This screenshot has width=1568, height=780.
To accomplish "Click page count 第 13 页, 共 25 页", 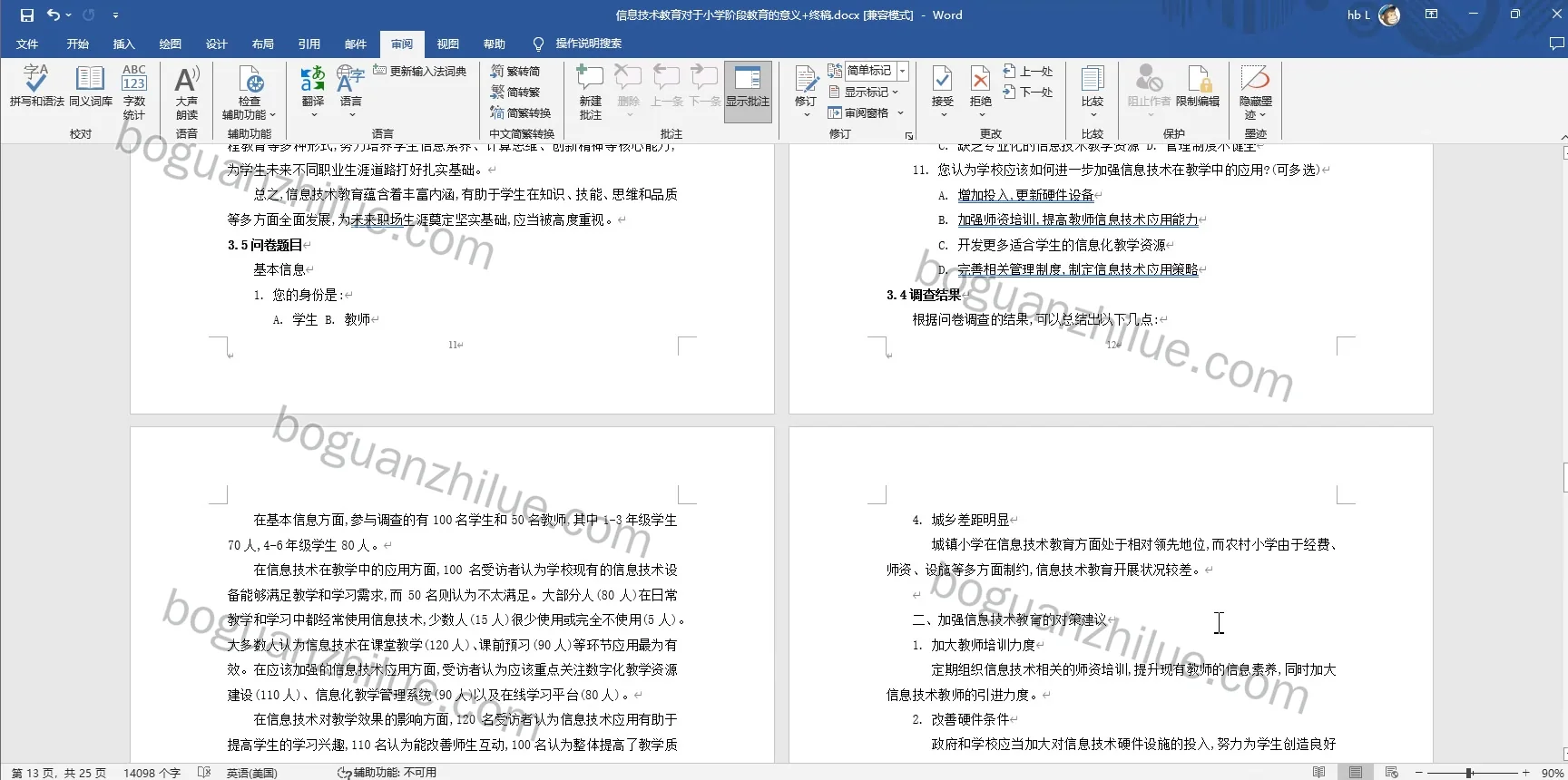I will coord(58,773).
